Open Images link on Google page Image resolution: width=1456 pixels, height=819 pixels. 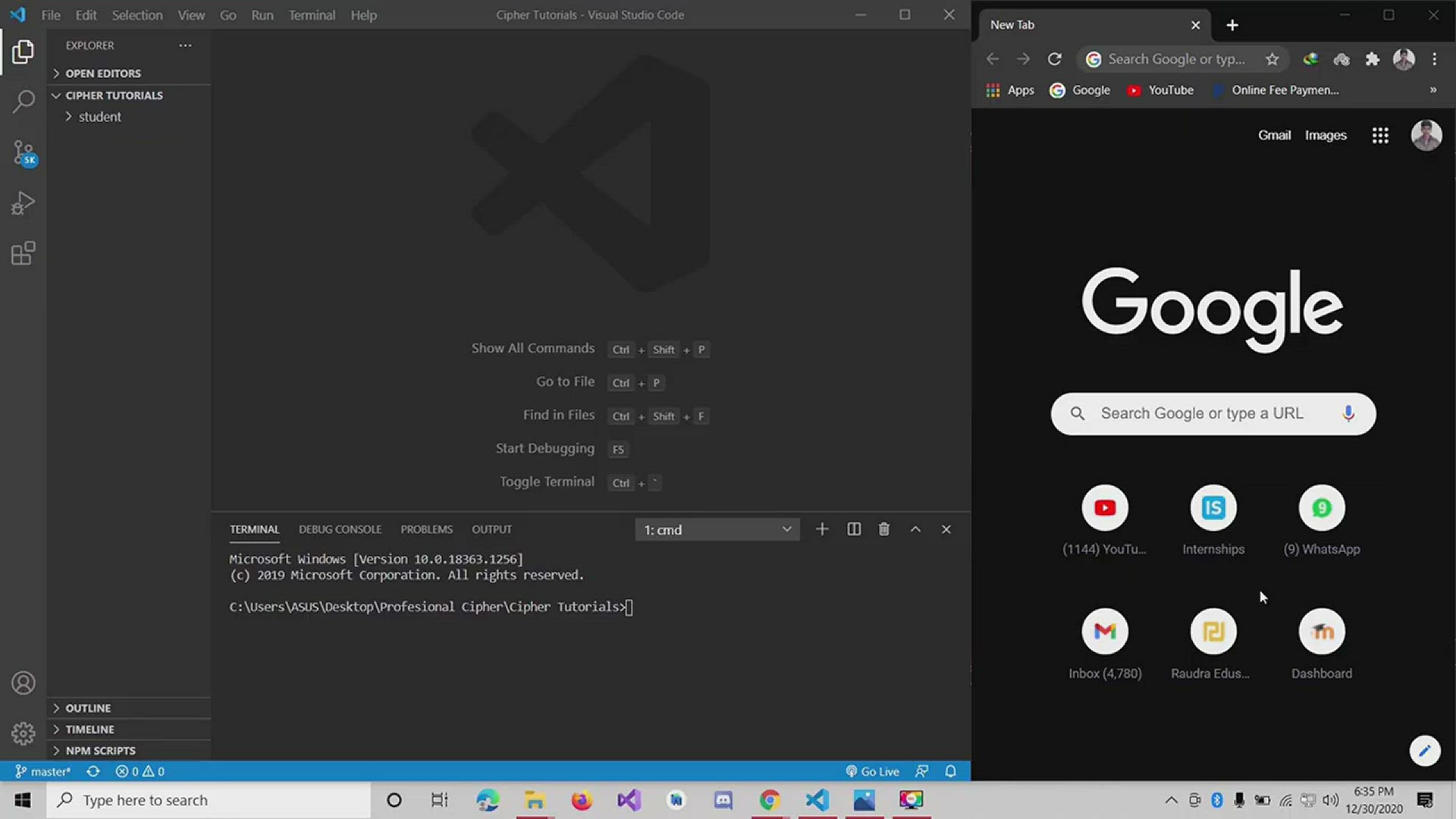(x=1326, y=135)
